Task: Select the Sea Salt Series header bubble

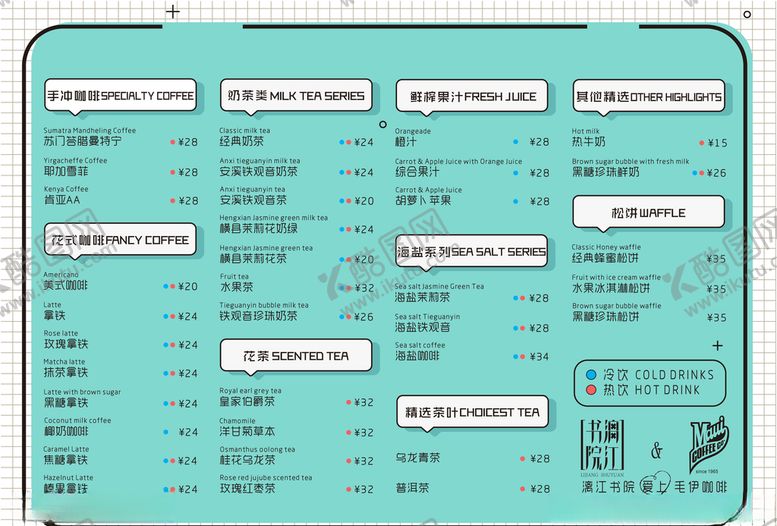Action: tap(472, 251)
